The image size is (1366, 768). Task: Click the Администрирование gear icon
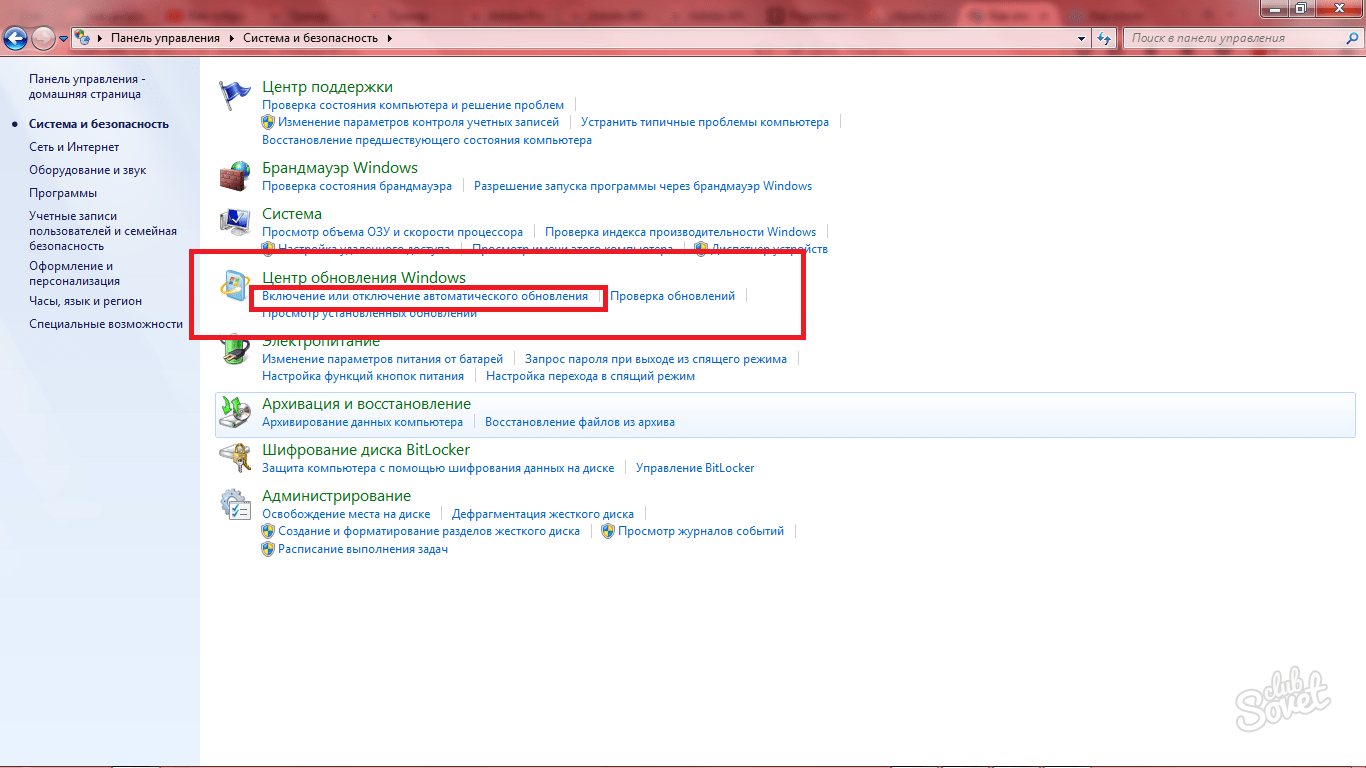235,505
